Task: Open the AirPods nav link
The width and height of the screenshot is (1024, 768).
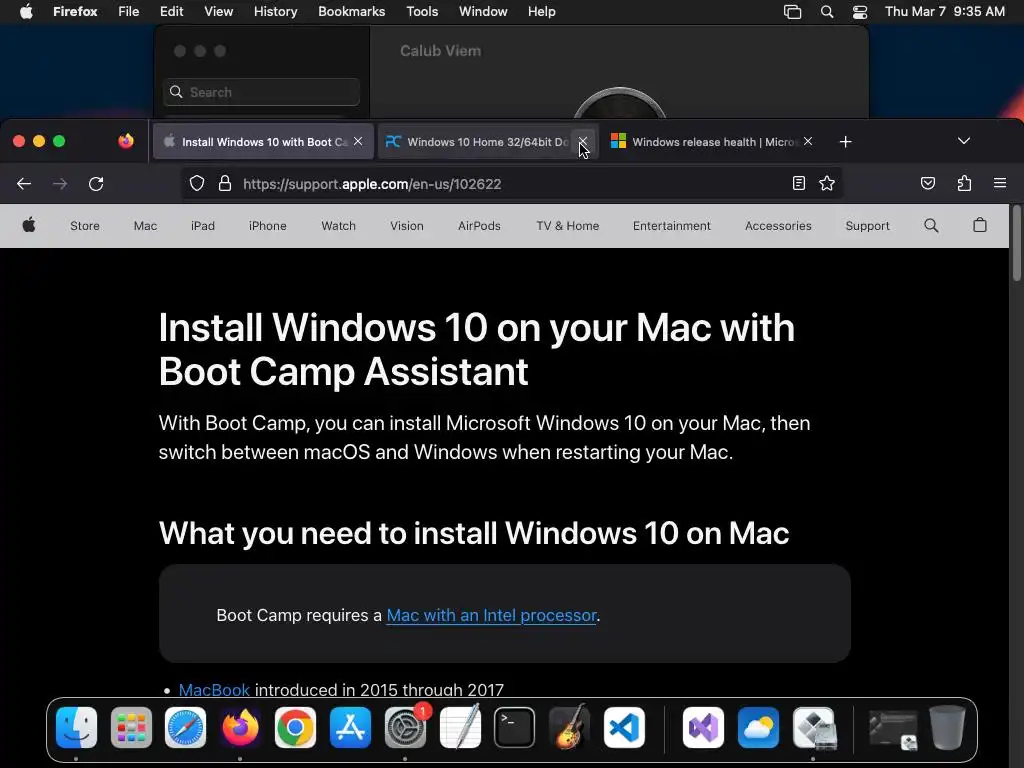Action: click(x=479, y=226)
